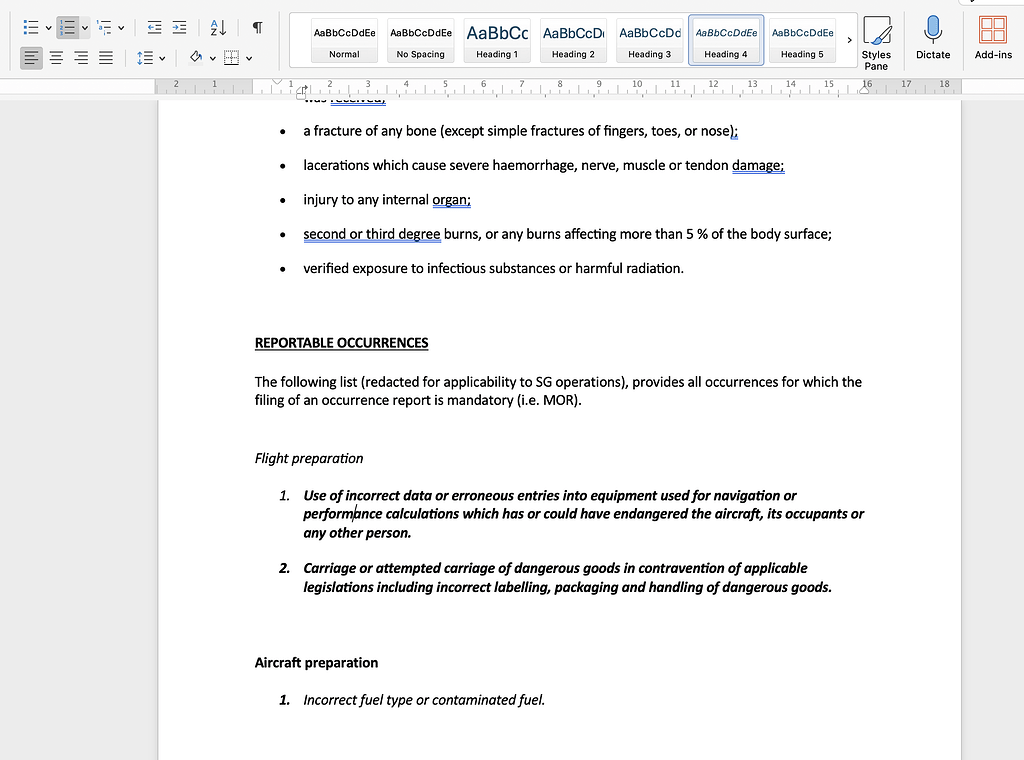This screenshot has width=1024, height=760.
Task: Click the bullet list icon
Action: click(x=31, y=27)
